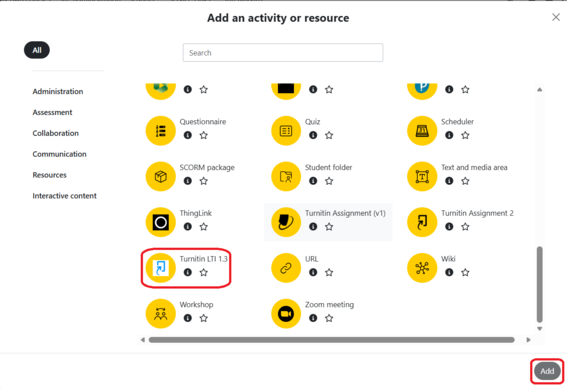
Task: Star the Workshop activity
Action: coord(204,318)
